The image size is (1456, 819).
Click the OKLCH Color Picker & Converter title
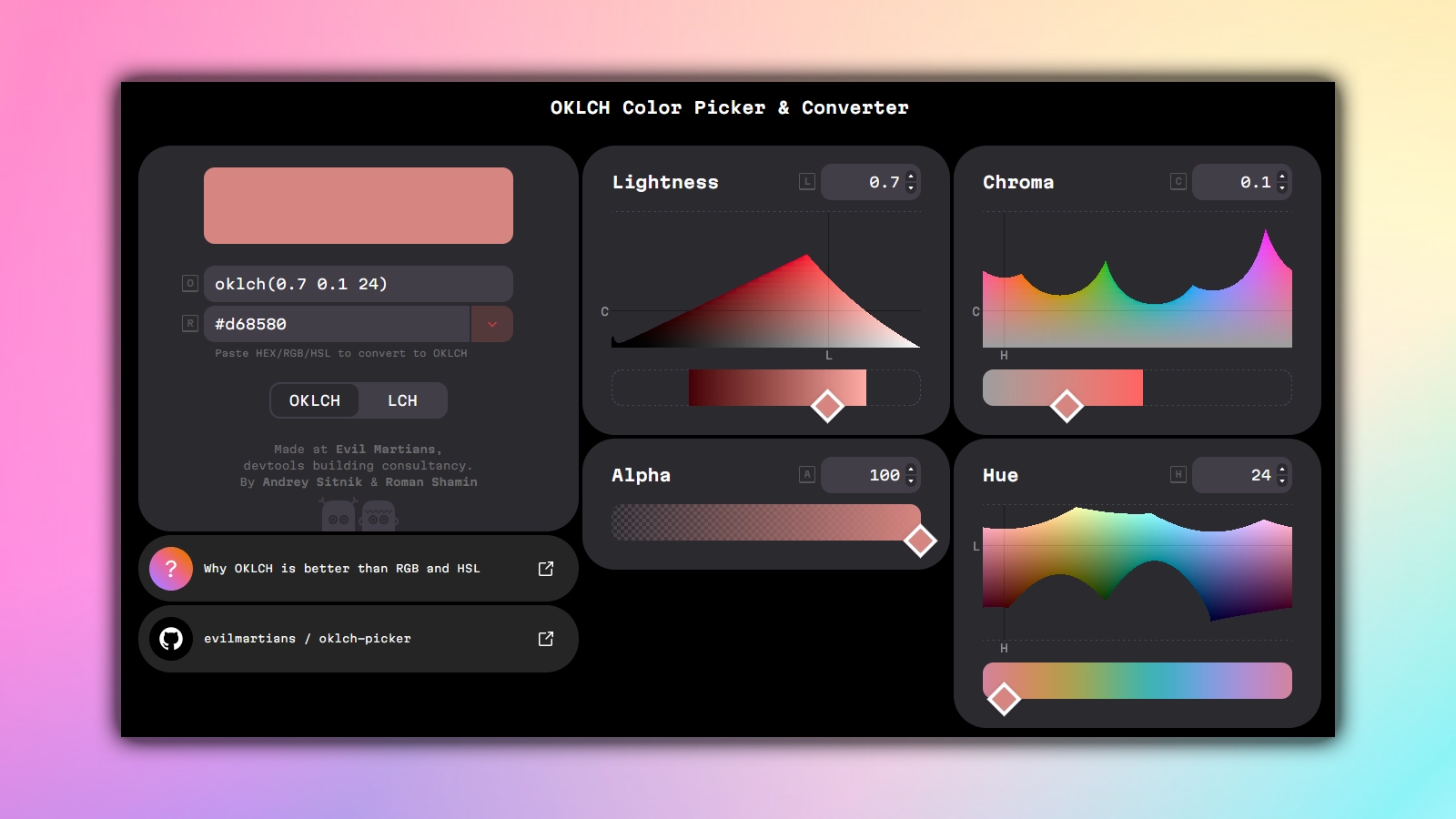coord(729,107)
